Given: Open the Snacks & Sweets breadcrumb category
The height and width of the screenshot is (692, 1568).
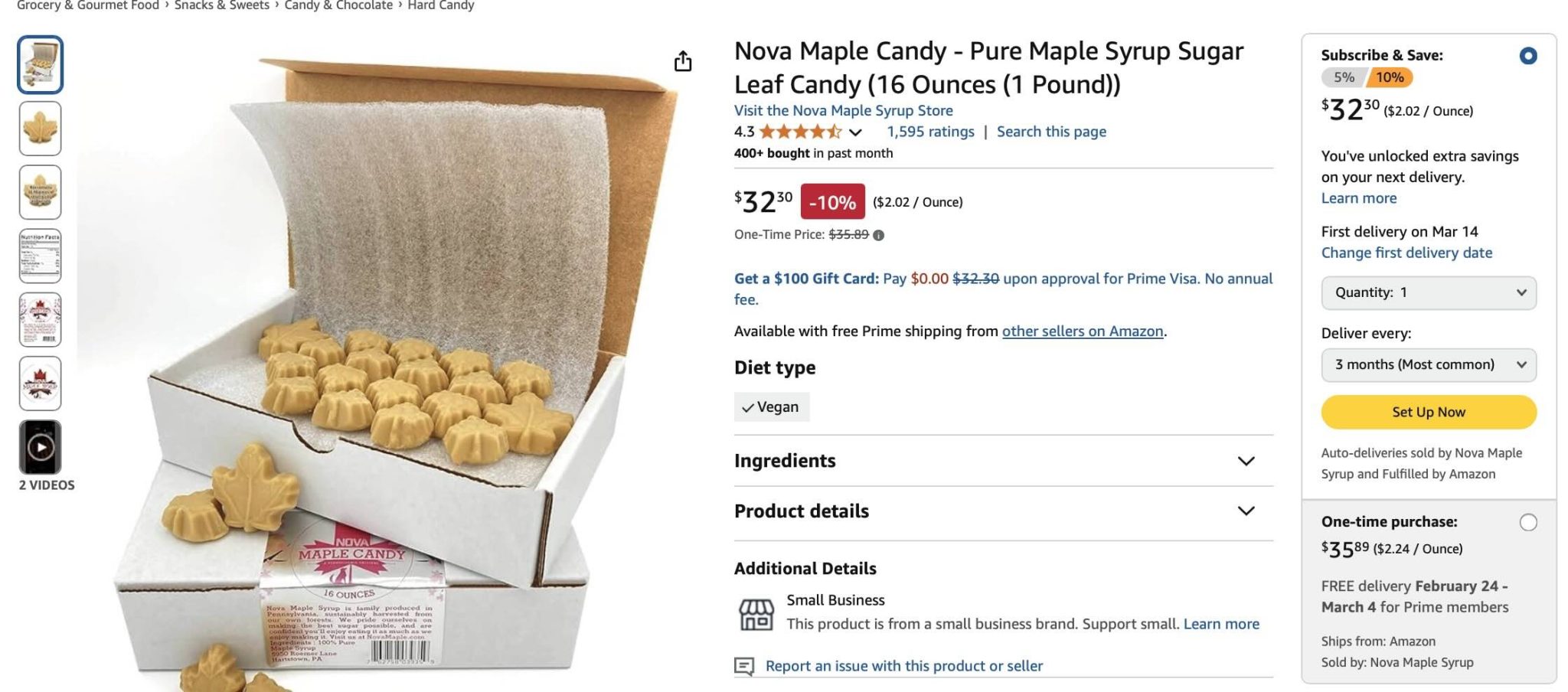Looking at the screenshot, I should point(222,6).
